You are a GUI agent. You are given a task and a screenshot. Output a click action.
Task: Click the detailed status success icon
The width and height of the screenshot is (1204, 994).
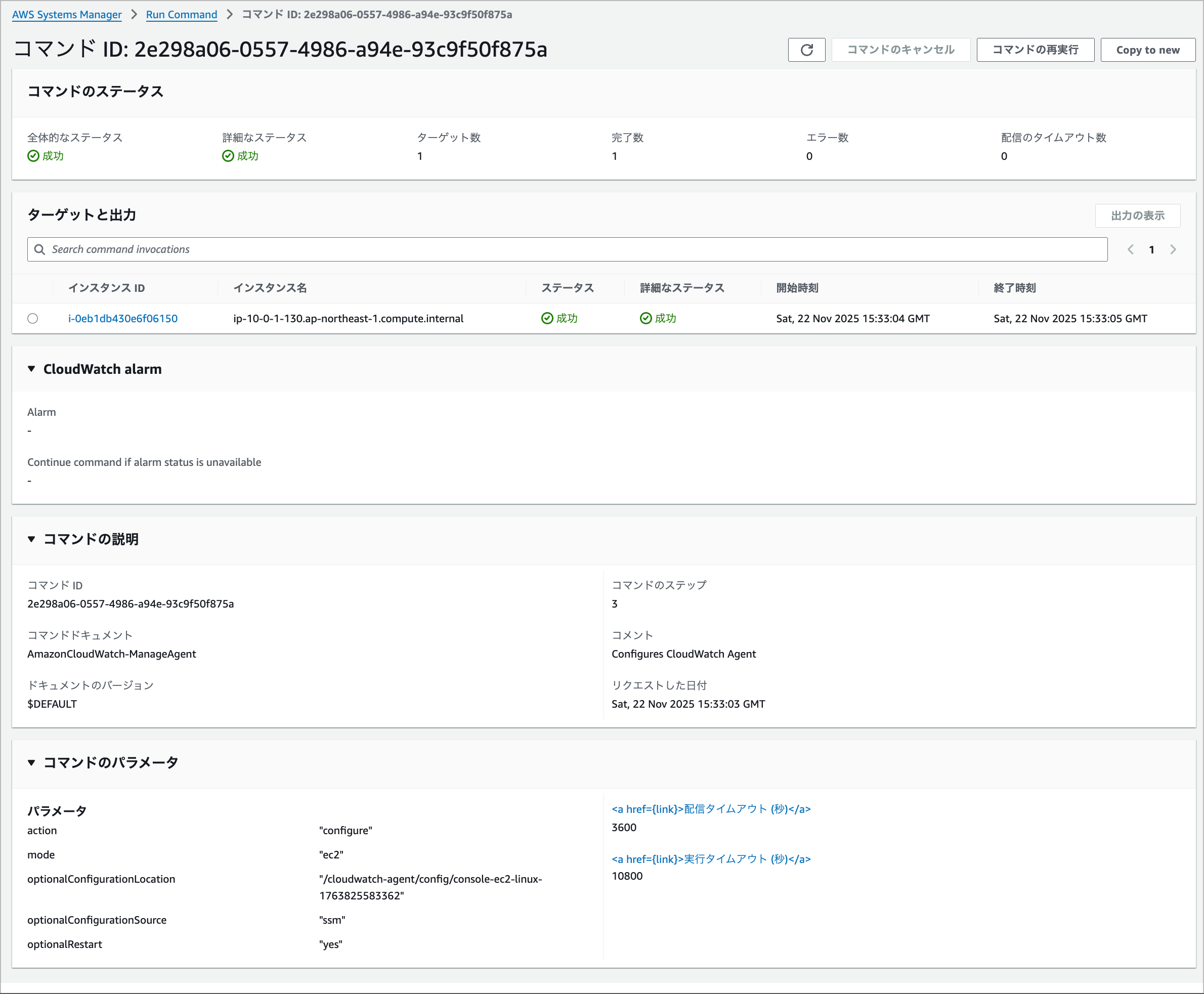coord(228,156)
